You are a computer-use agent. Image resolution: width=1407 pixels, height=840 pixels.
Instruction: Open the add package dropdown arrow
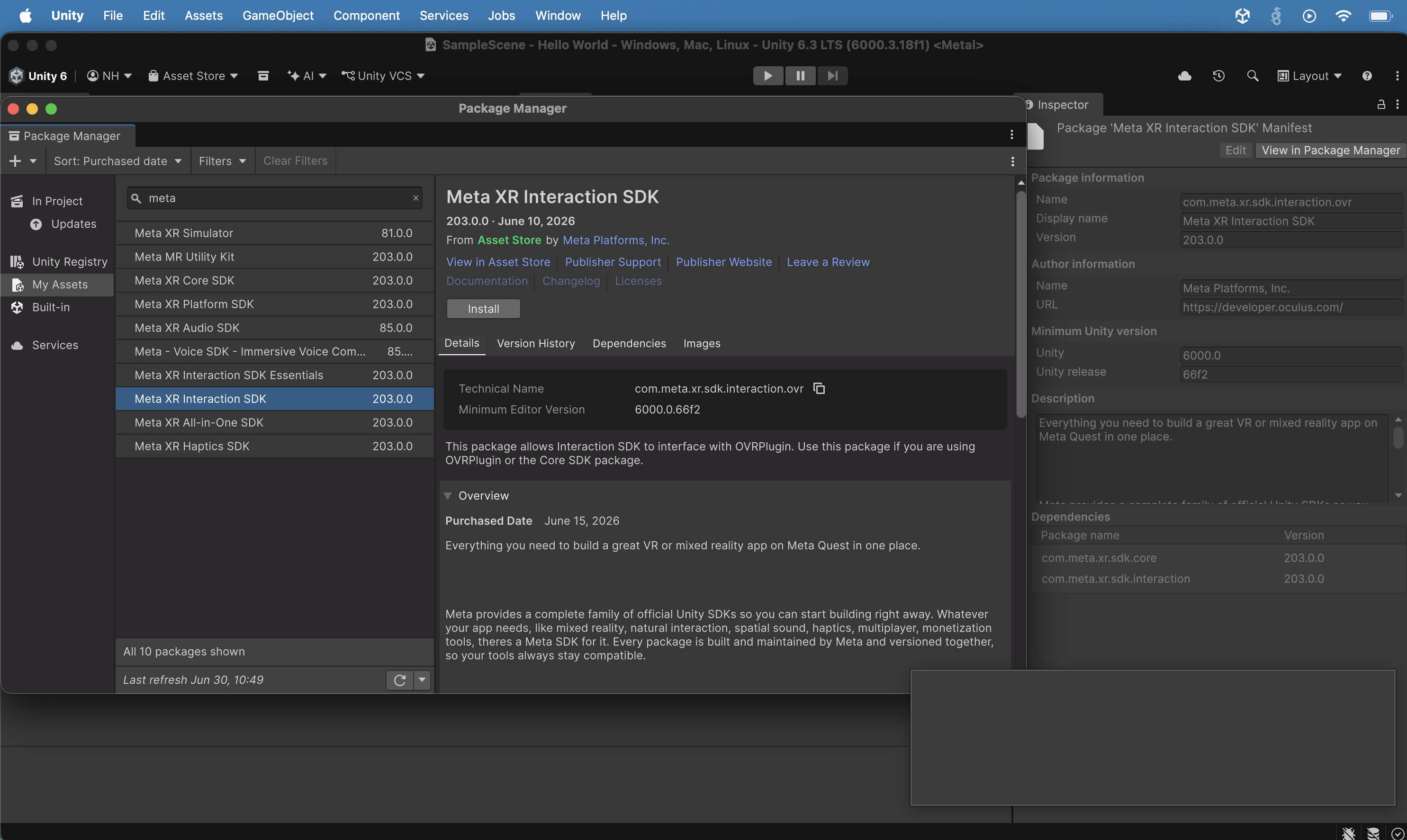[x=34, y=161]
